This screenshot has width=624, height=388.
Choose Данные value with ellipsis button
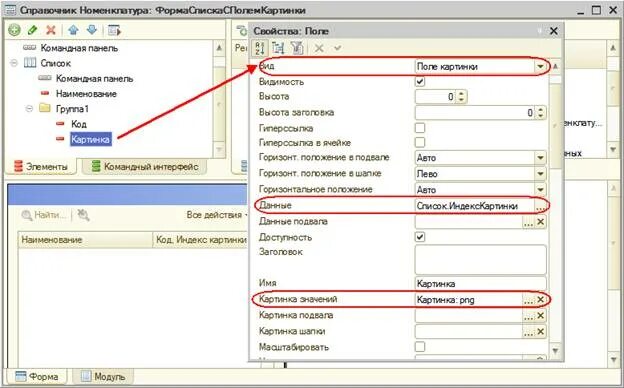(x=540, y=206)
